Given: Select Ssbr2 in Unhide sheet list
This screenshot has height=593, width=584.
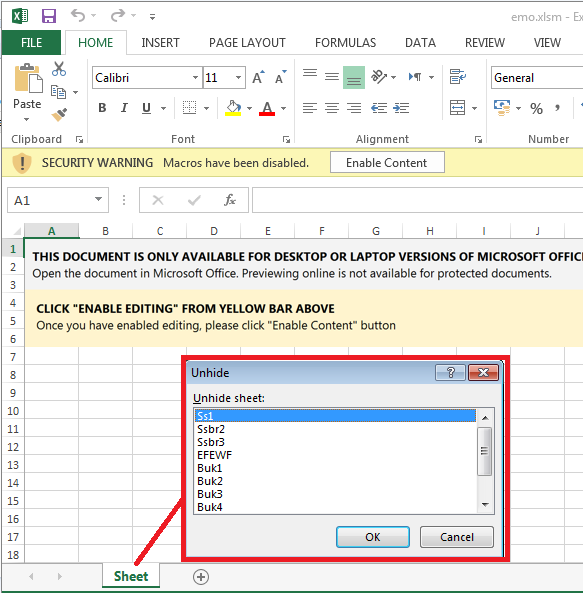Looking at the screenshot, I should (335, 429).
